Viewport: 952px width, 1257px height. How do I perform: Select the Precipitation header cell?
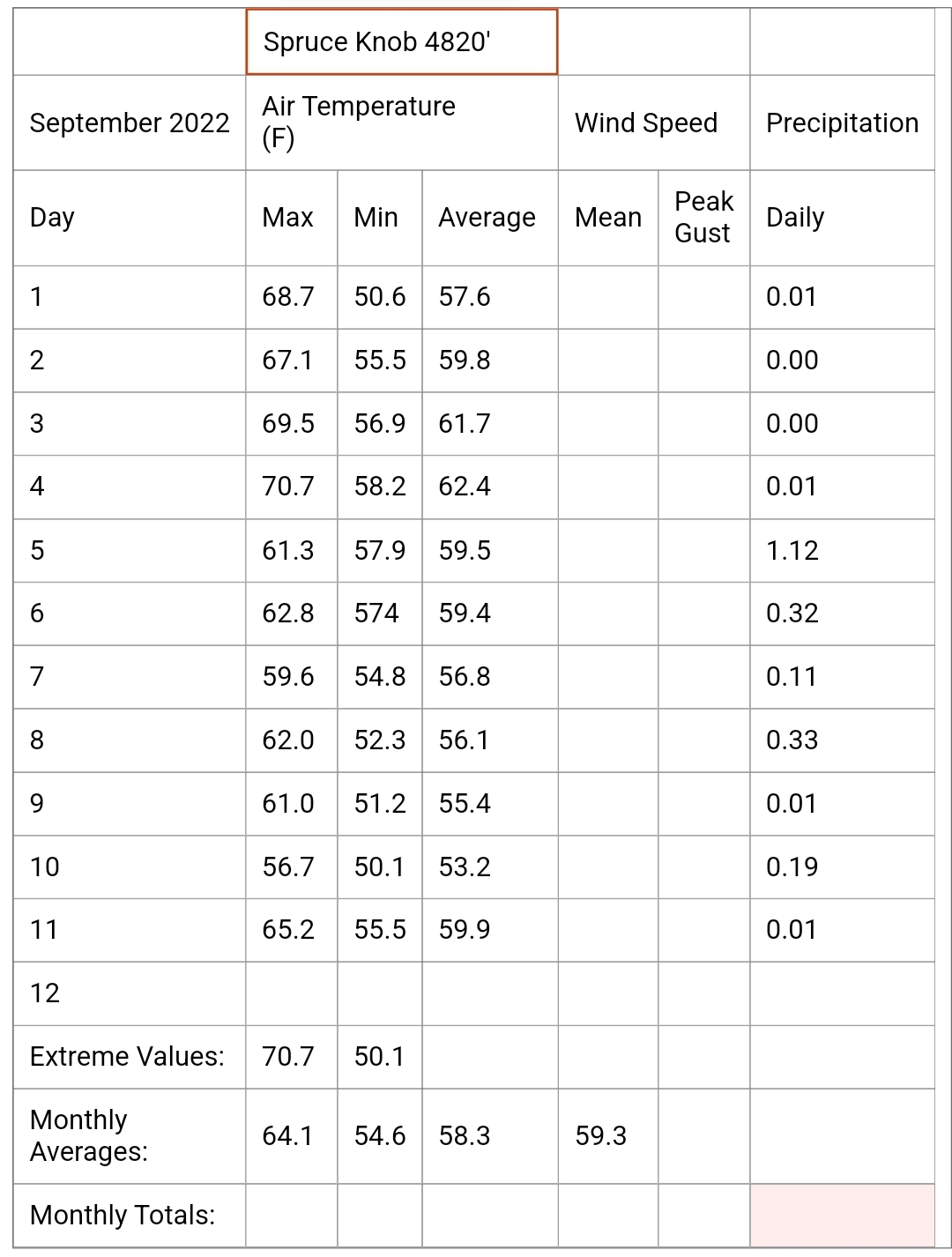[842, 123]
